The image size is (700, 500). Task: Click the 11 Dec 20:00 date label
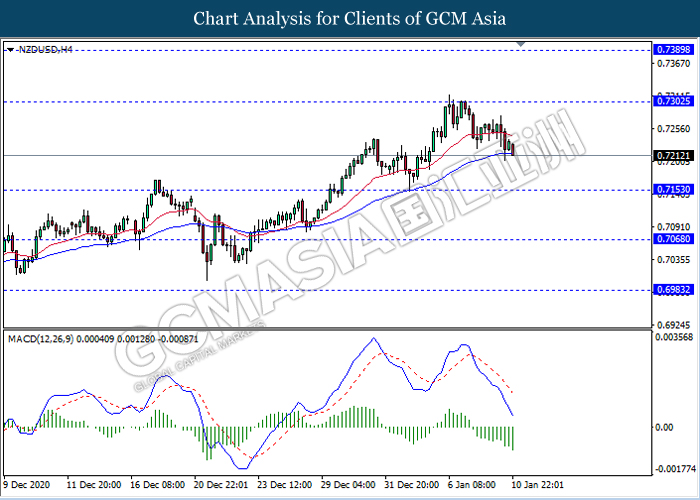(x=94, y=485)
